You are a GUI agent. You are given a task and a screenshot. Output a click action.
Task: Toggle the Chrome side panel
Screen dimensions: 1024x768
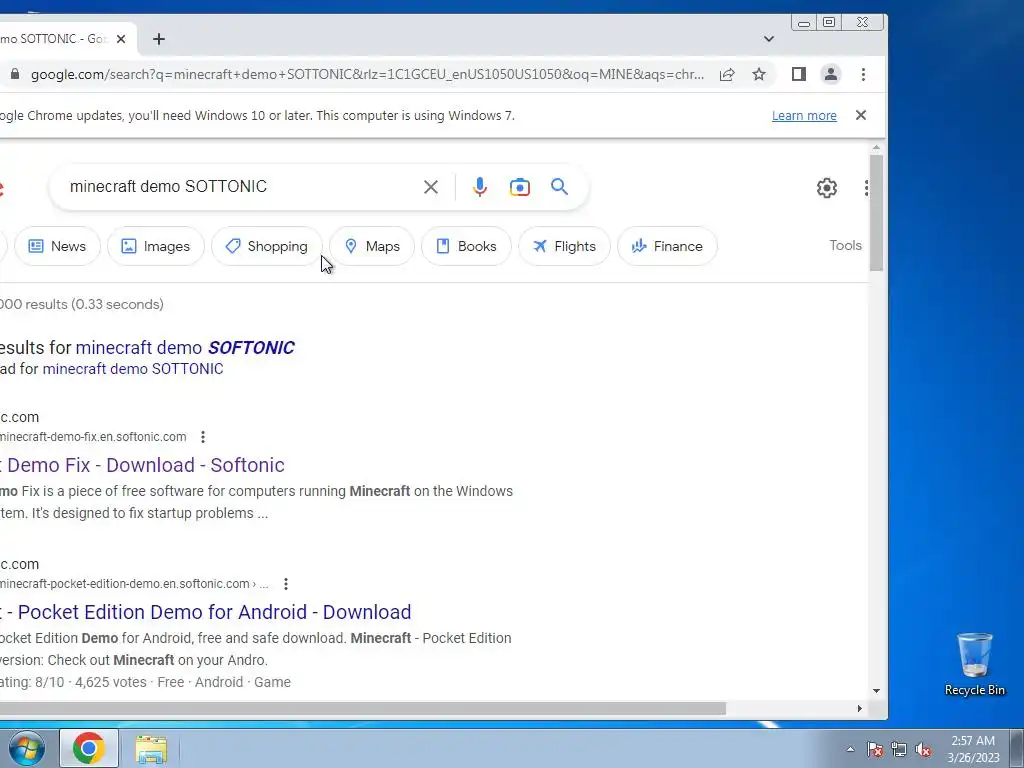[x=798, y=74]
